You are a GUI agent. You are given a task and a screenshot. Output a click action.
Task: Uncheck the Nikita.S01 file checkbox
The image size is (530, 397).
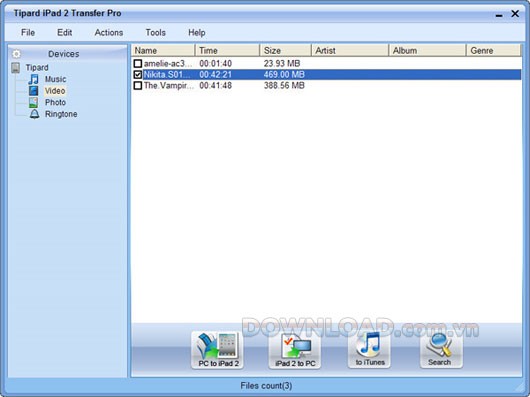[138, 74]
